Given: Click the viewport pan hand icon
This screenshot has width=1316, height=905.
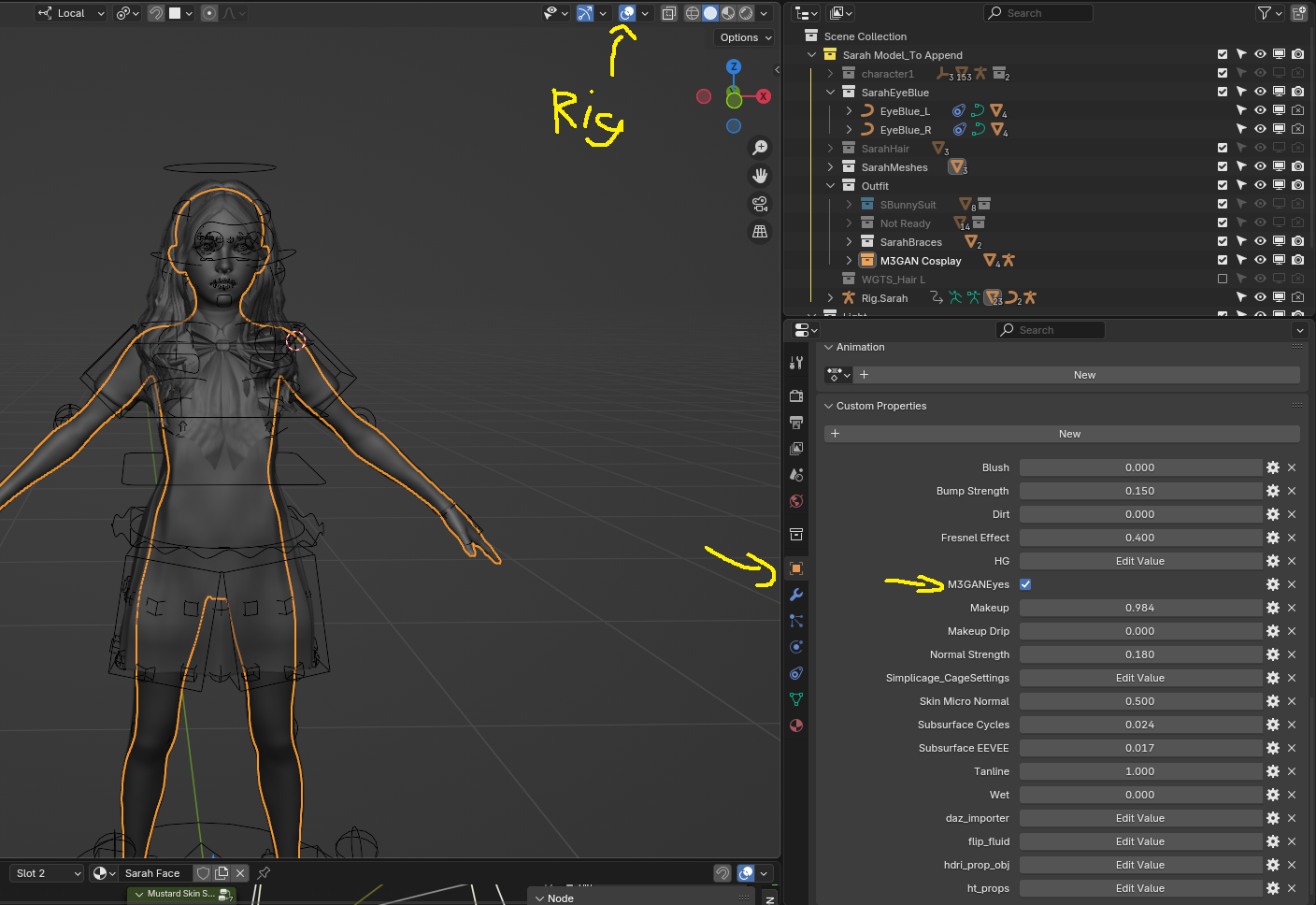Looking at the screenshot, I should [x=760, y=176].
